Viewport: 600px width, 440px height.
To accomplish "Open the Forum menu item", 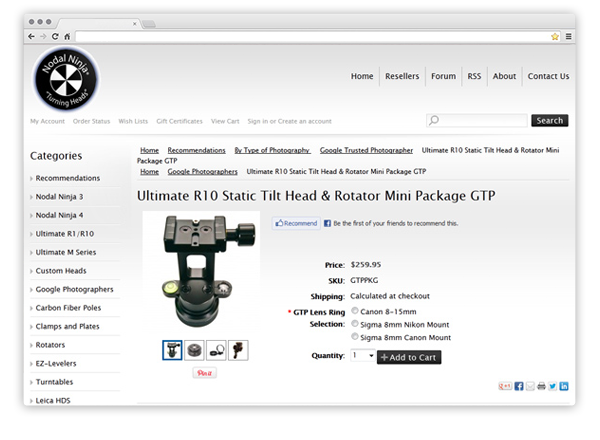I will coord(443,76).
